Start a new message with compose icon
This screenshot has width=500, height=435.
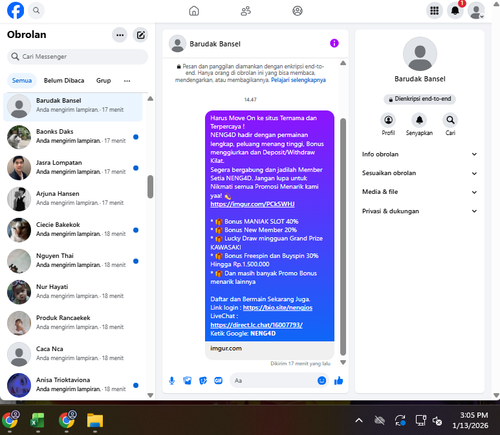point(141,35)
